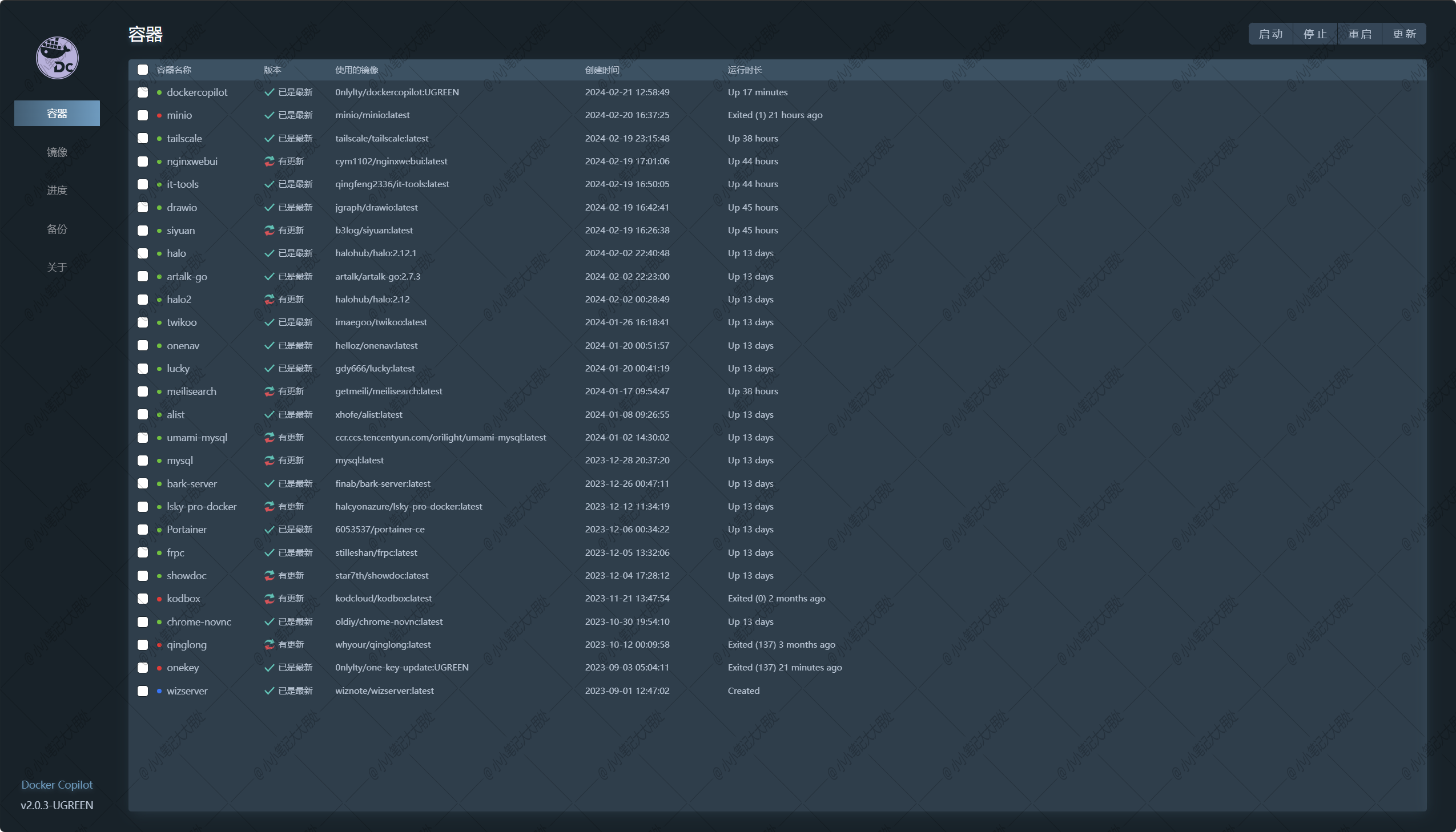Click the update-available icon for nginxwebui

[270, 161]
